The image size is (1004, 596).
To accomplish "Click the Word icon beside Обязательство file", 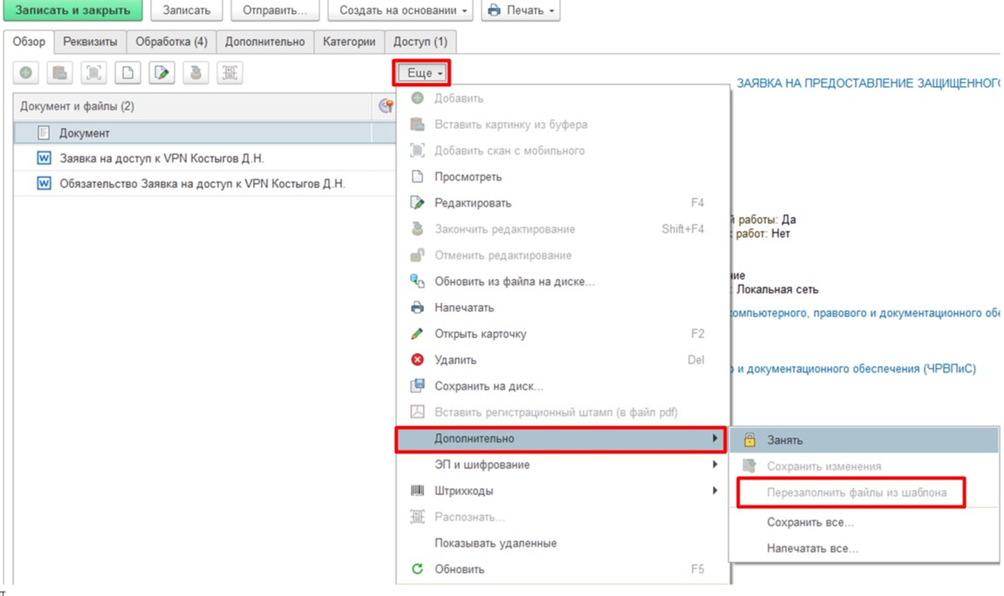I will [x=44, y=184].
